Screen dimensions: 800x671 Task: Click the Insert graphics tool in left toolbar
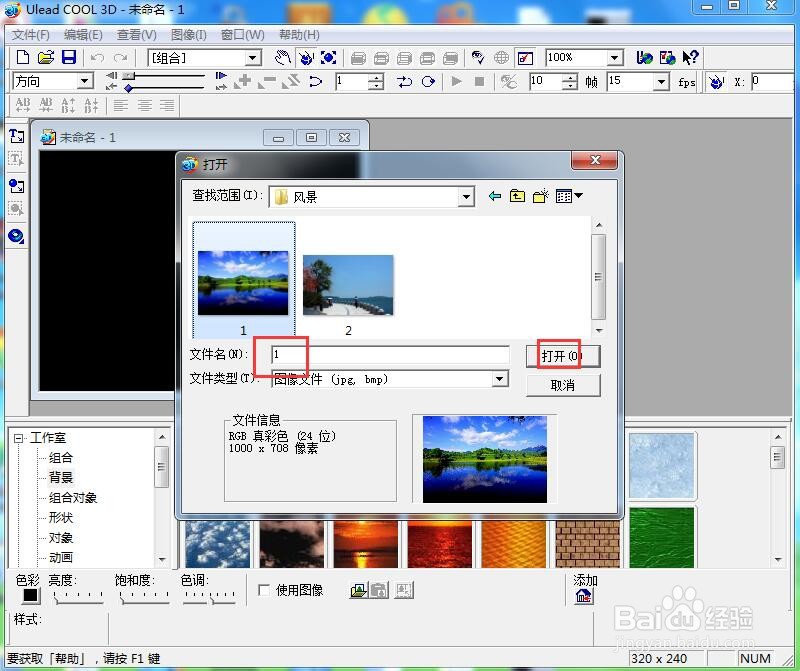(x=16, y=186)
